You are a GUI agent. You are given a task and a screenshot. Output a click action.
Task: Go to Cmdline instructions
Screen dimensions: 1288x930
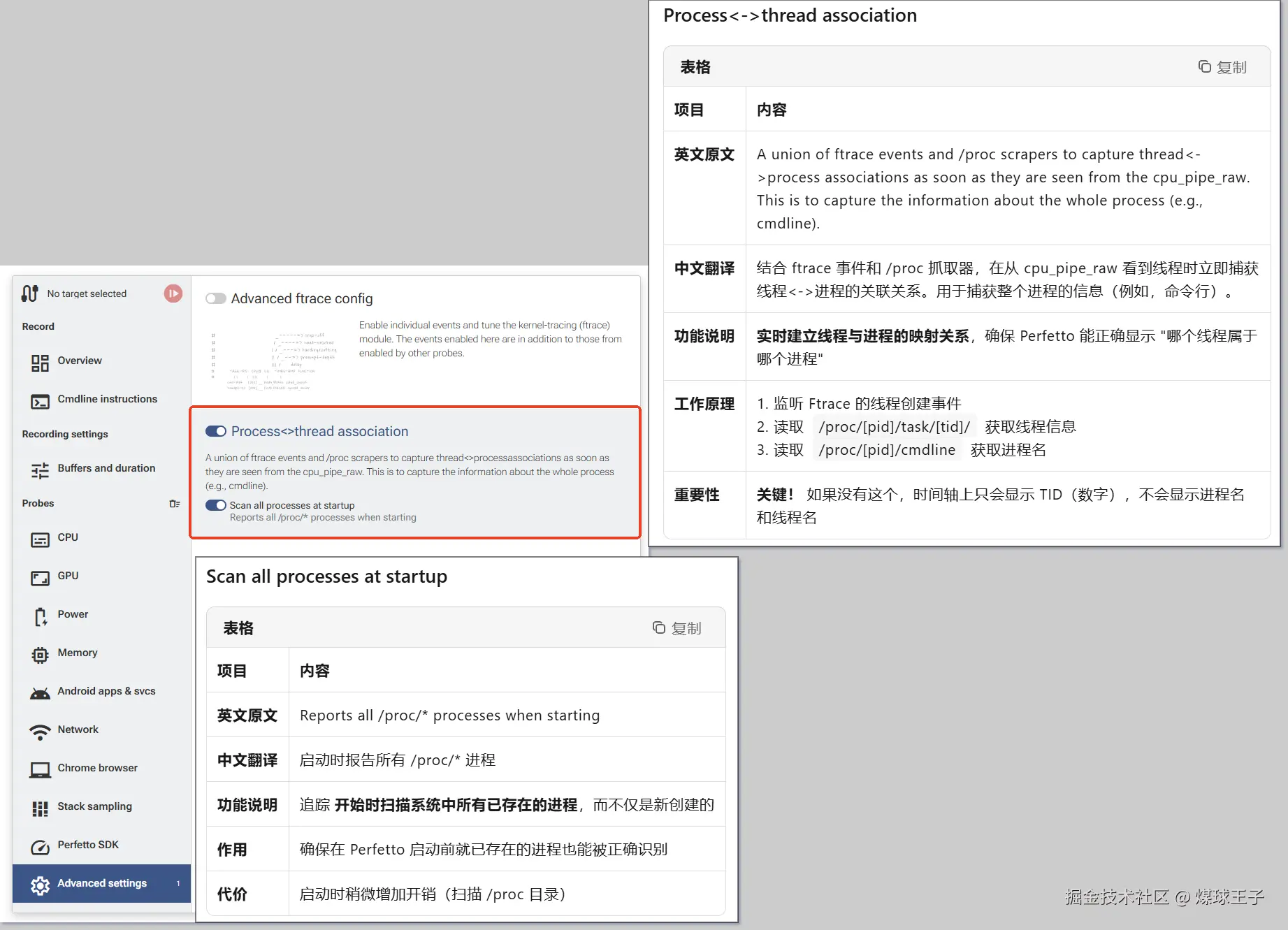(x=106, y=399)
